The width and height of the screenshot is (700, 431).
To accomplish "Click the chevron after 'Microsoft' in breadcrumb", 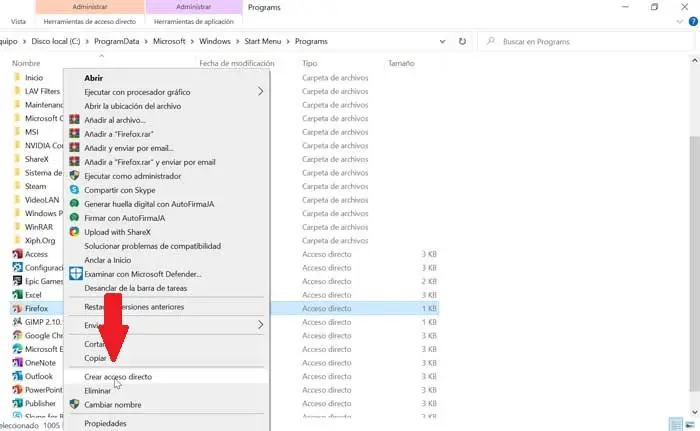I will pos(192,42).
